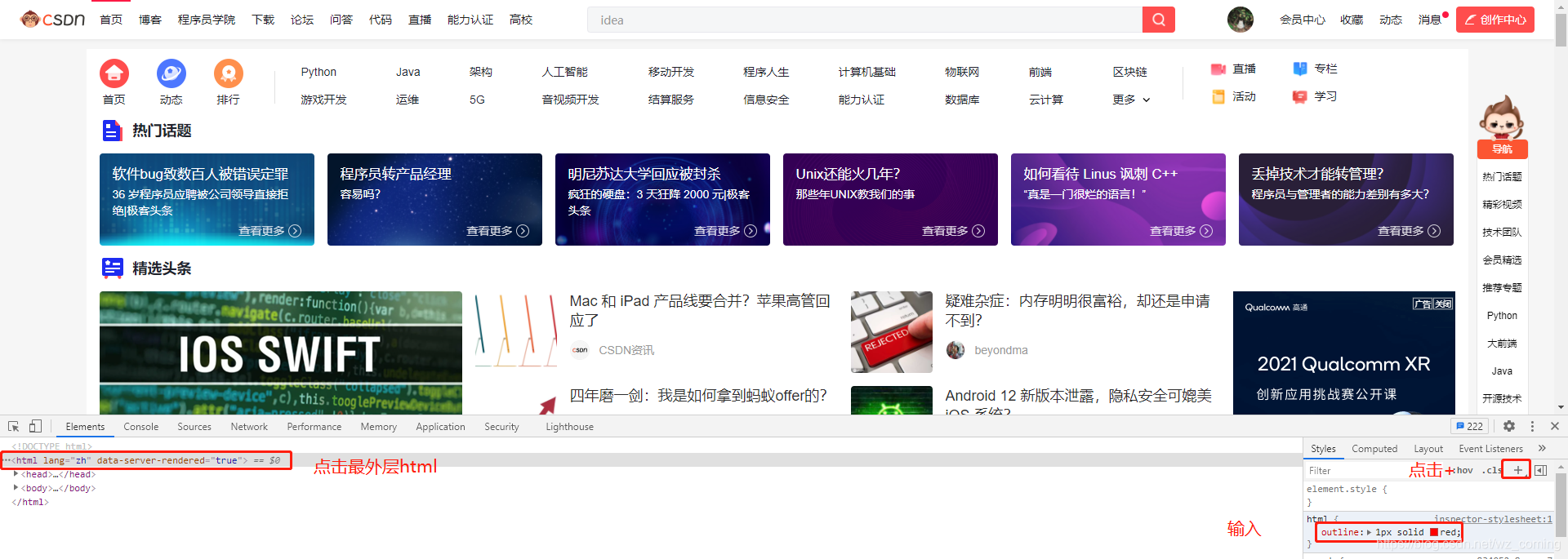Select the html lang="zh" element row

(651, 460)
